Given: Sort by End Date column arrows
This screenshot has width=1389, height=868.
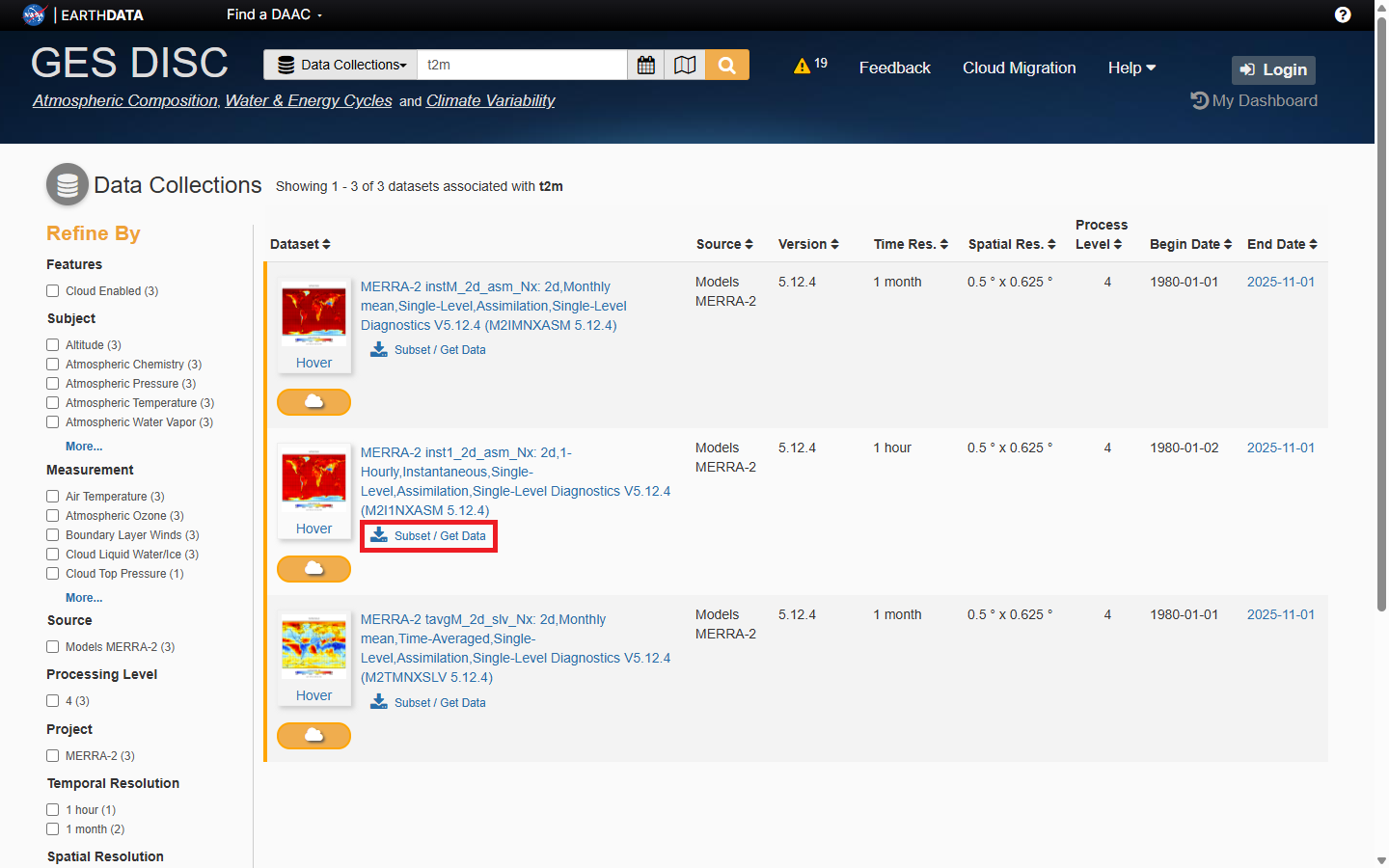Looking at the screenshot, I should (x=1313, y=244).
